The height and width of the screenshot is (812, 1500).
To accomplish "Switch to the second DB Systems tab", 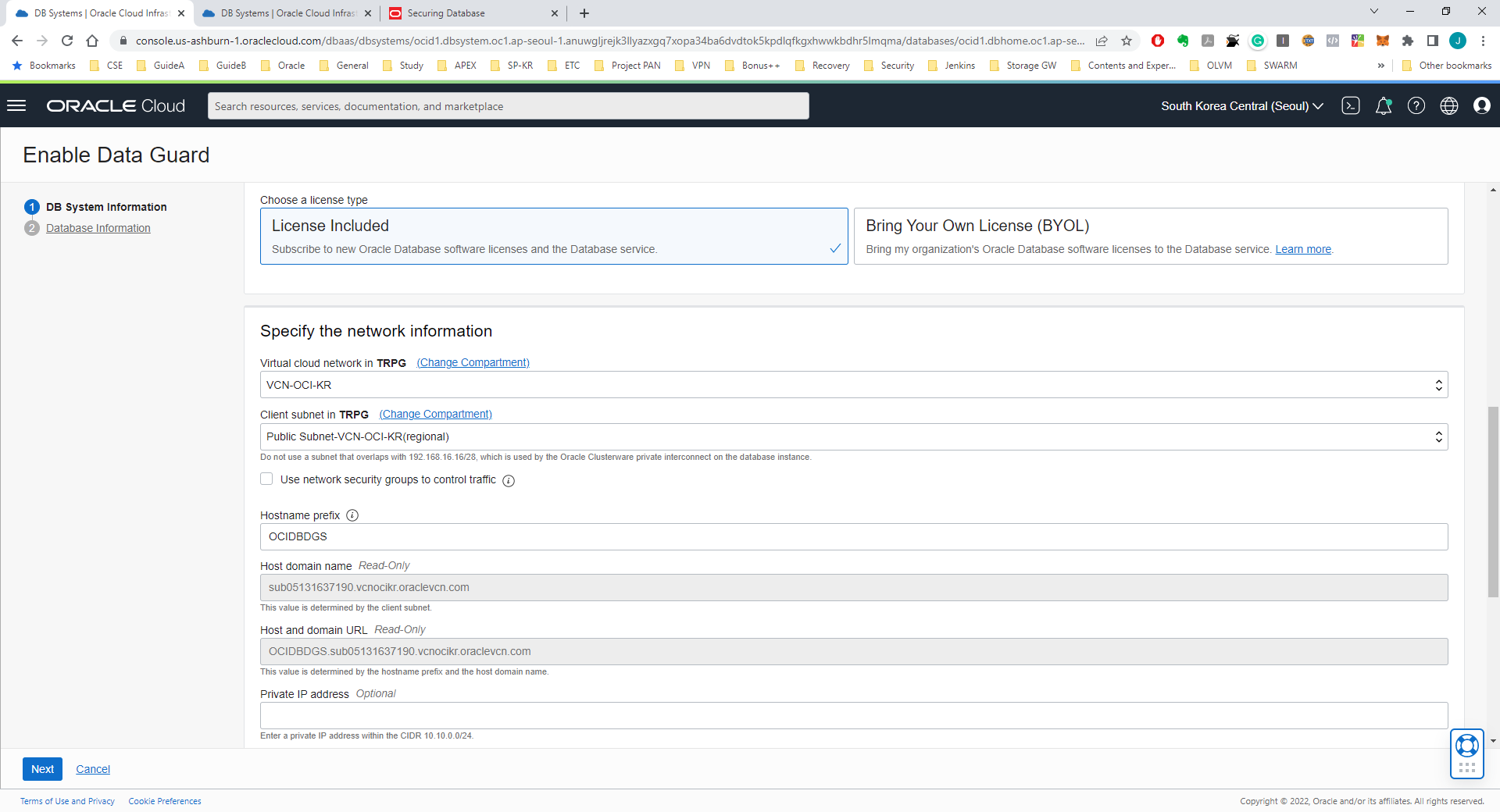I will point(287,13).
